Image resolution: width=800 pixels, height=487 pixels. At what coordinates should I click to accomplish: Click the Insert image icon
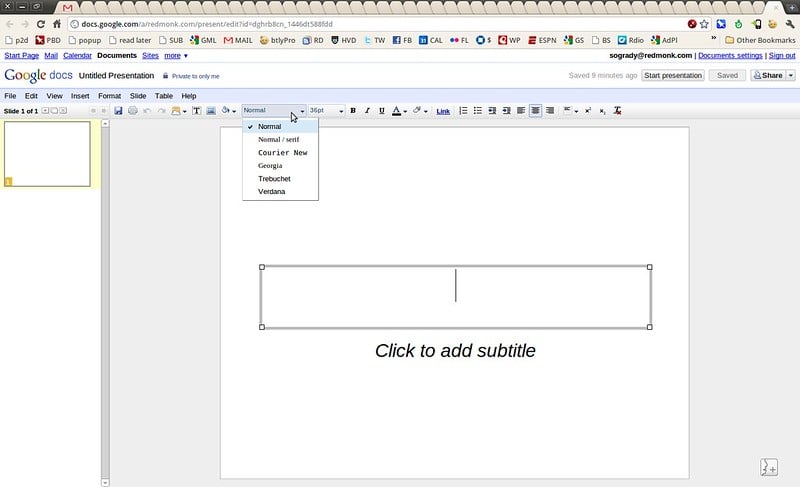211,111
